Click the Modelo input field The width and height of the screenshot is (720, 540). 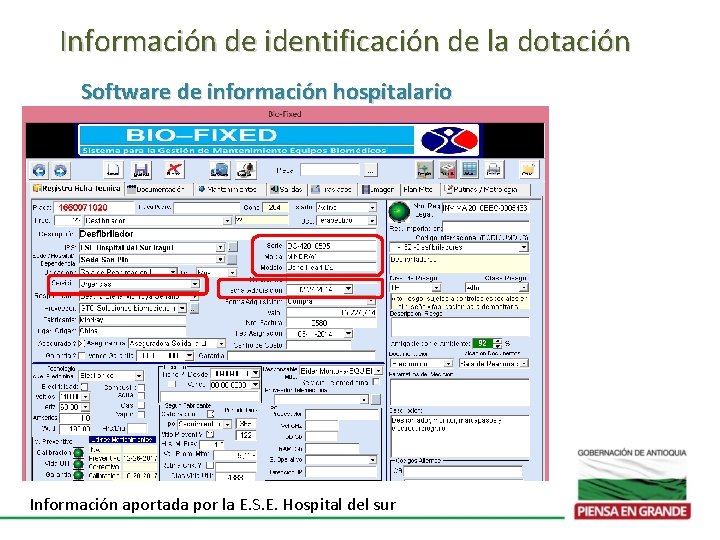pos(332,267)
